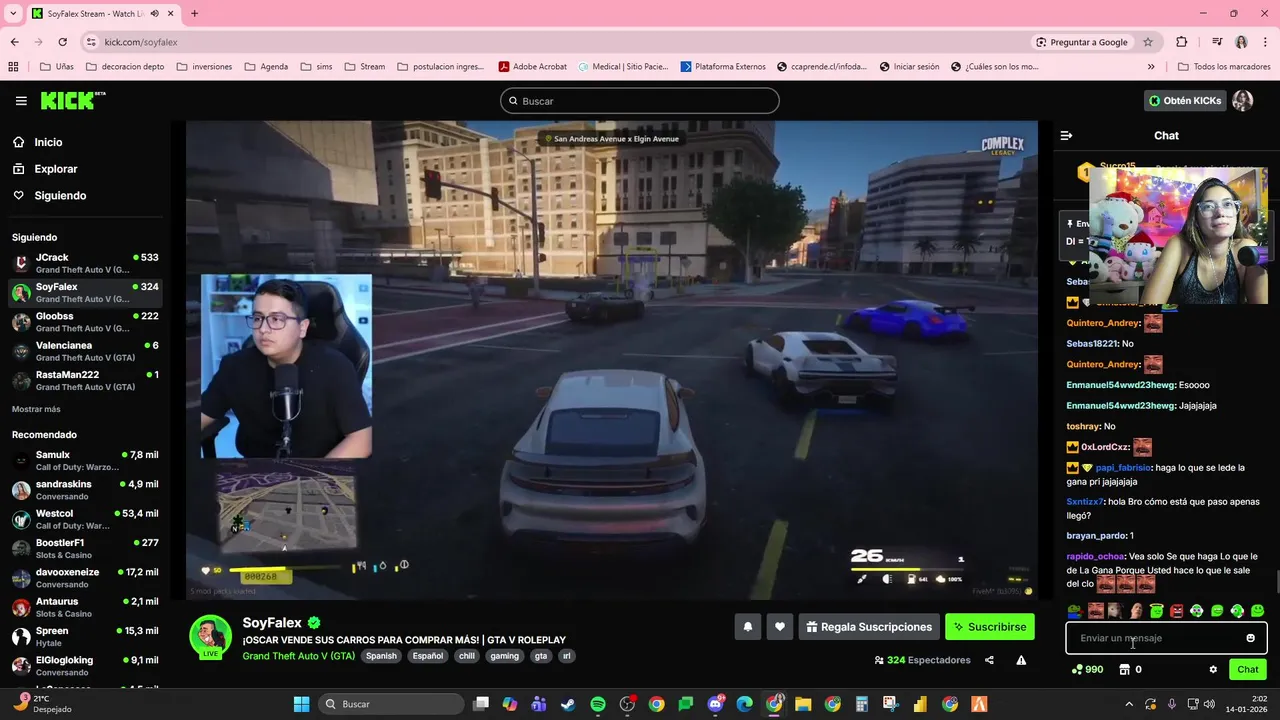Open Todos los marcadores folder
This screenshot has height=720, width=1280.
coord(1224,67)
